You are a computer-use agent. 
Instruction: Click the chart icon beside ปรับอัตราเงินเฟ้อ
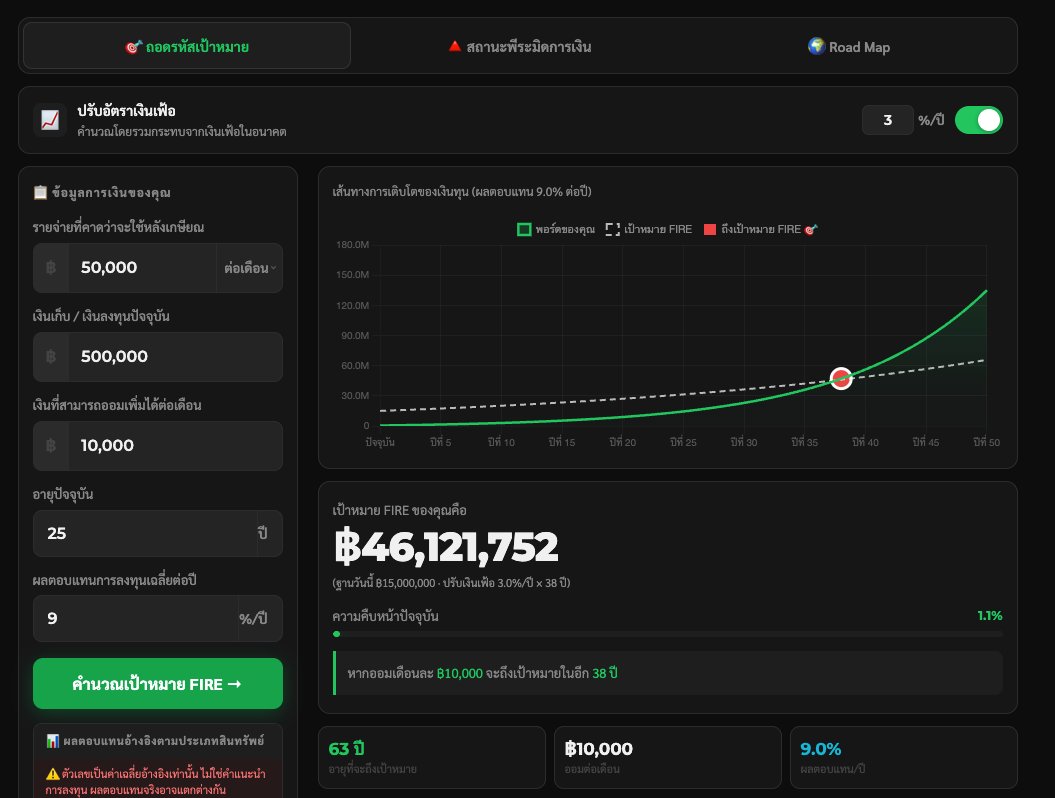tap(50, 120)
